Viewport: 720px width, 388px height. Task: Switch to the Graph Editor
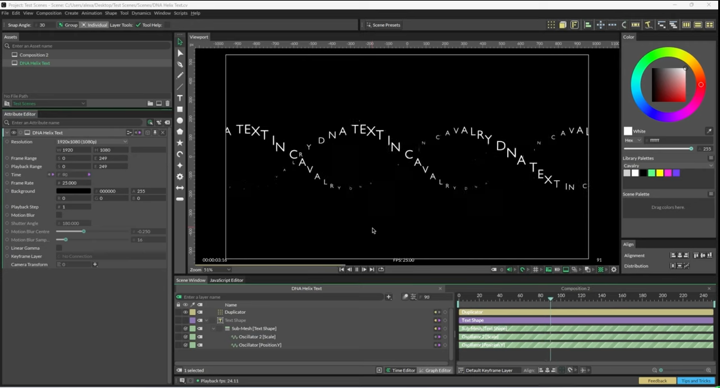click(435, 370)
